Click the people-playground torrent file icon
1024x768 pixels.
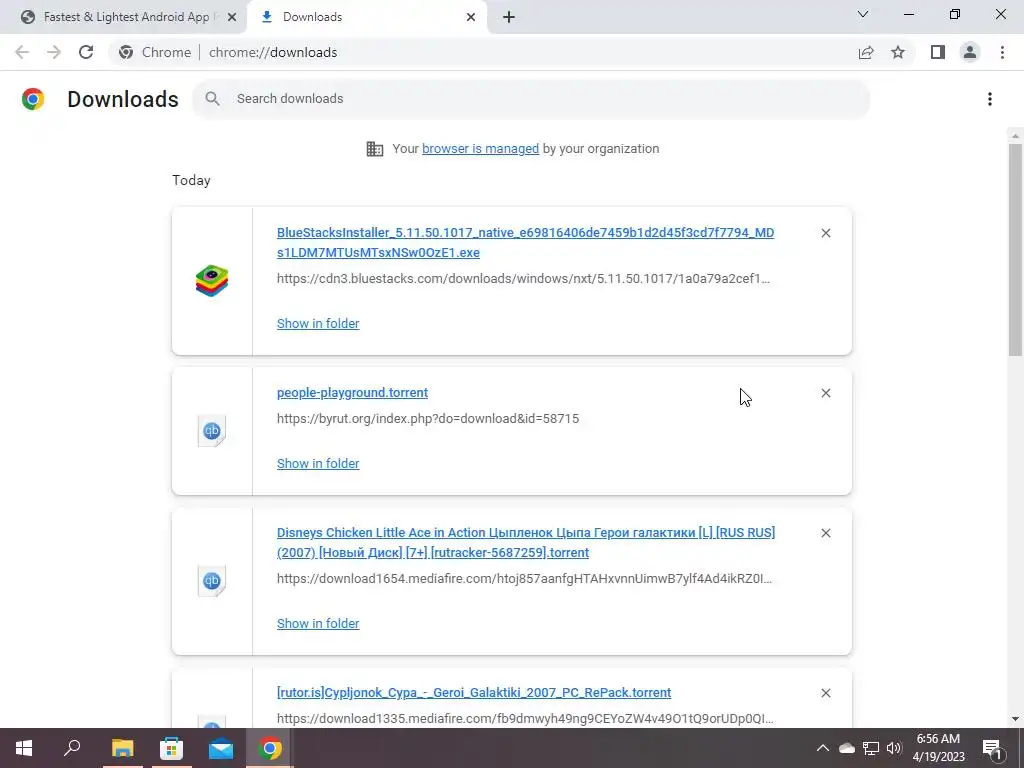(212, 431)
